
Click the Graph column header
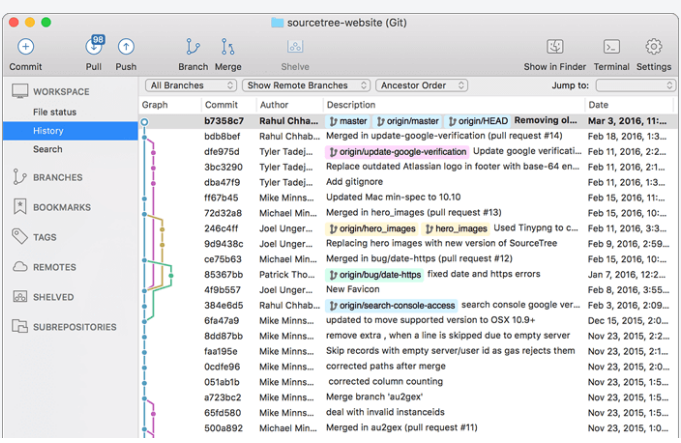pyautogui.click(x=155, y=105)
